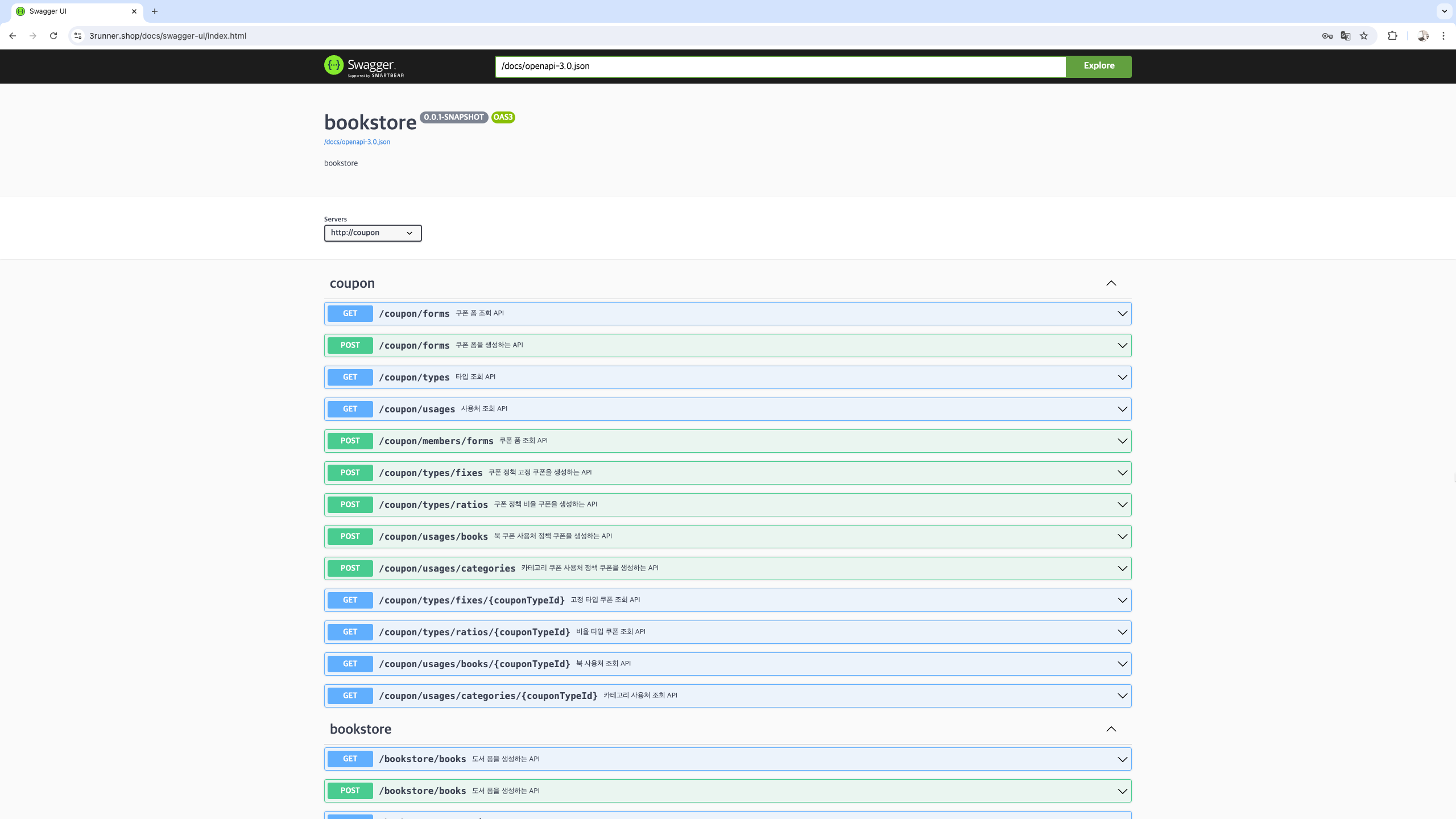Click the POST /coupon/usages/categories method badge

pos(350,568)
